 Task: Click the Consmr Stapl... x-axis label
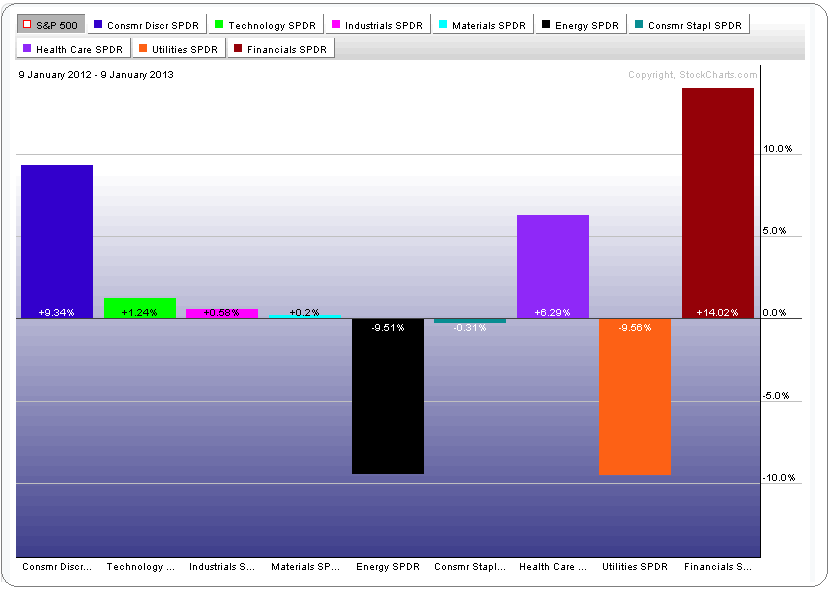(x=470, y=567)
